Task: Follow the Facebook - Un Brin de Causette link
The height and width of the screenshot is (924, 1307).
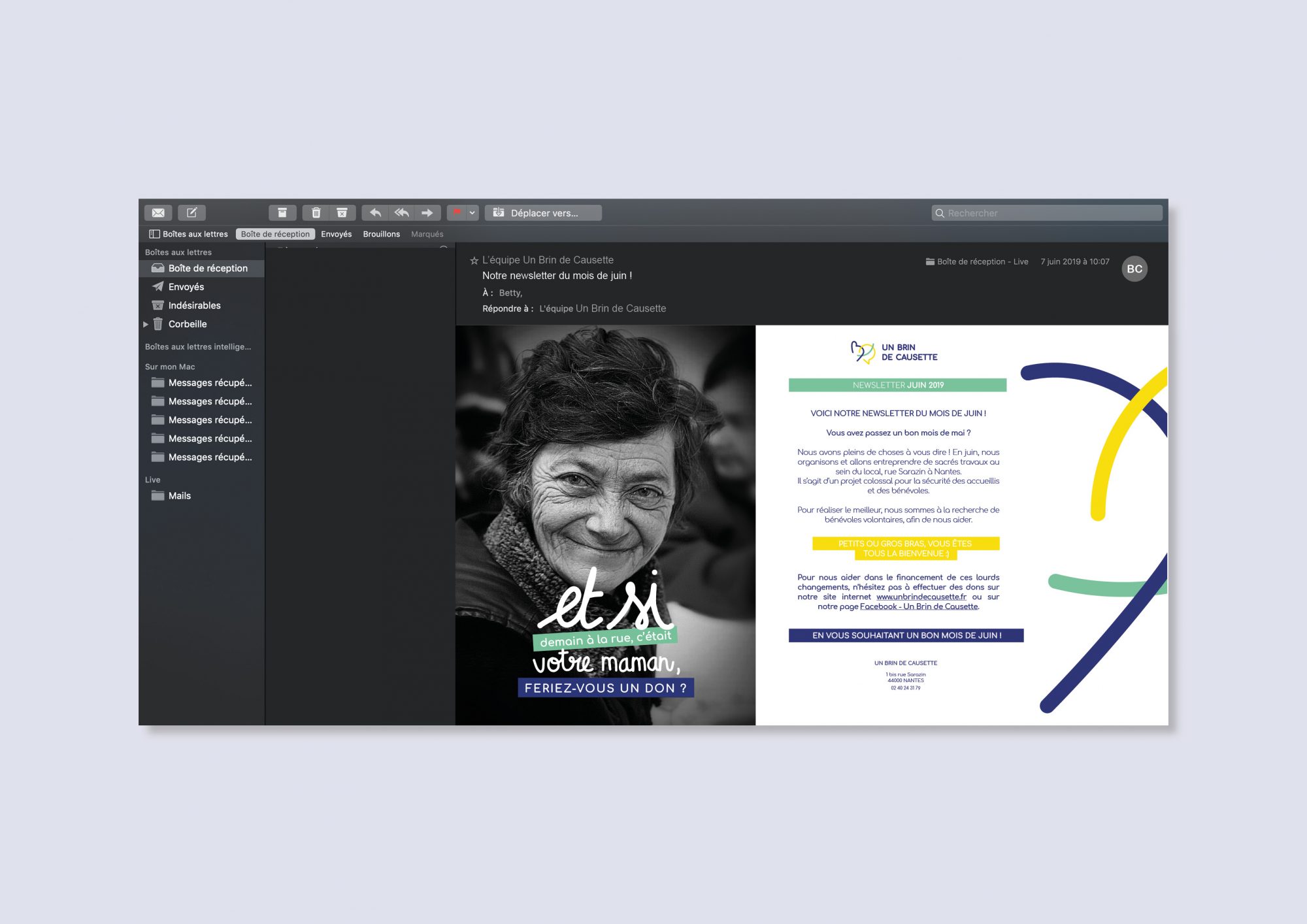Action: pyautogui.click(x=918, y=606)
